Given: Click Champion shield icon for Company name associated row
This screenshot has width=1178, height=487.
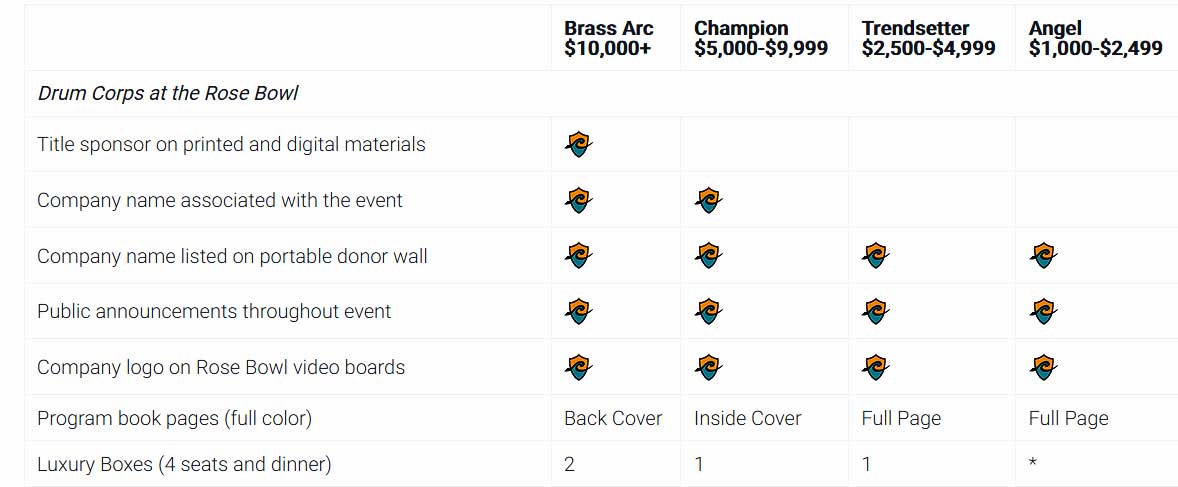Looking at the screenshot, I should pos(708,201).
